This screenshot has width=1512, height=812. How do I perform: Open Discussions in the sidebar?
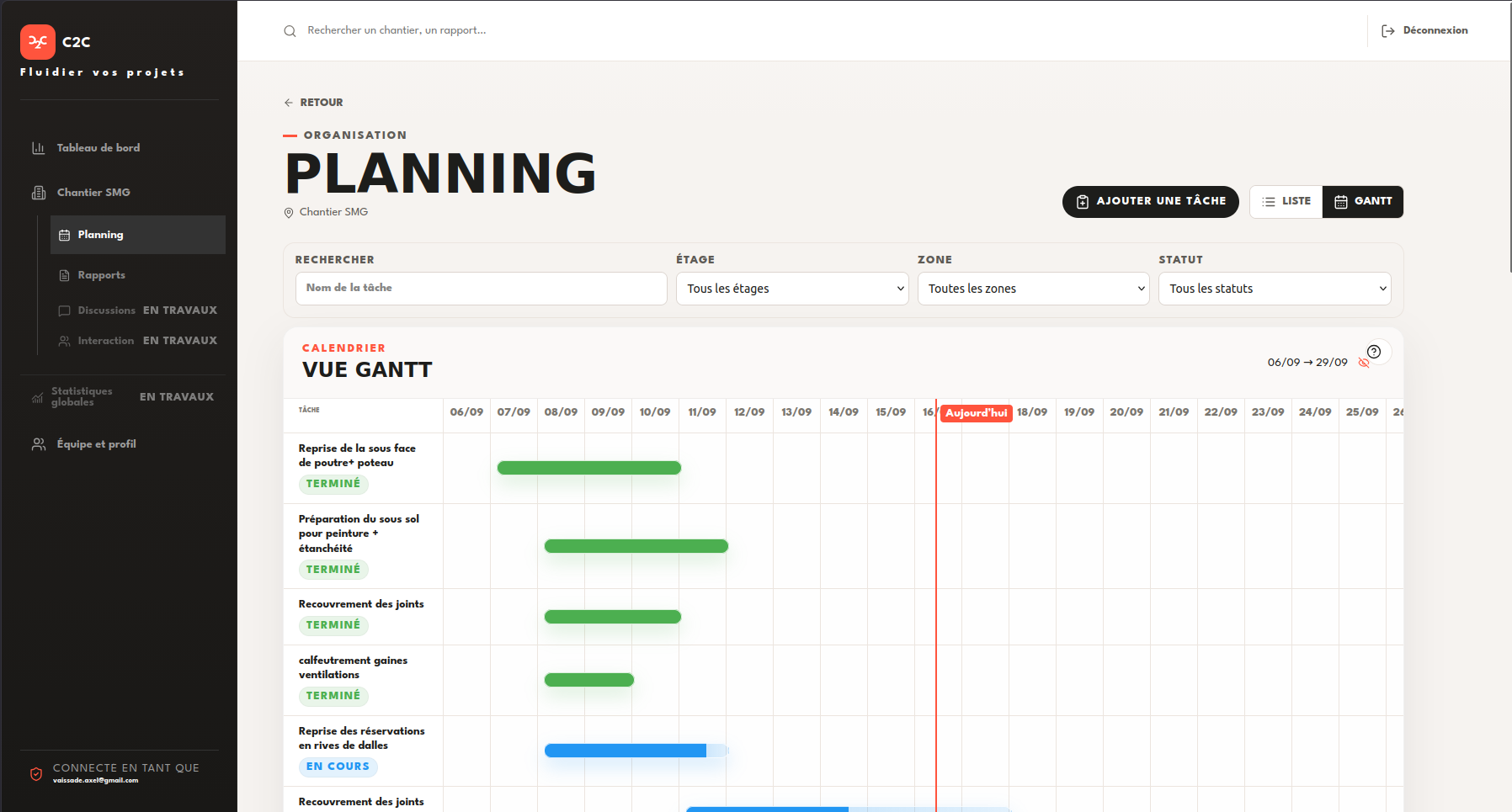tap(107, 310)
